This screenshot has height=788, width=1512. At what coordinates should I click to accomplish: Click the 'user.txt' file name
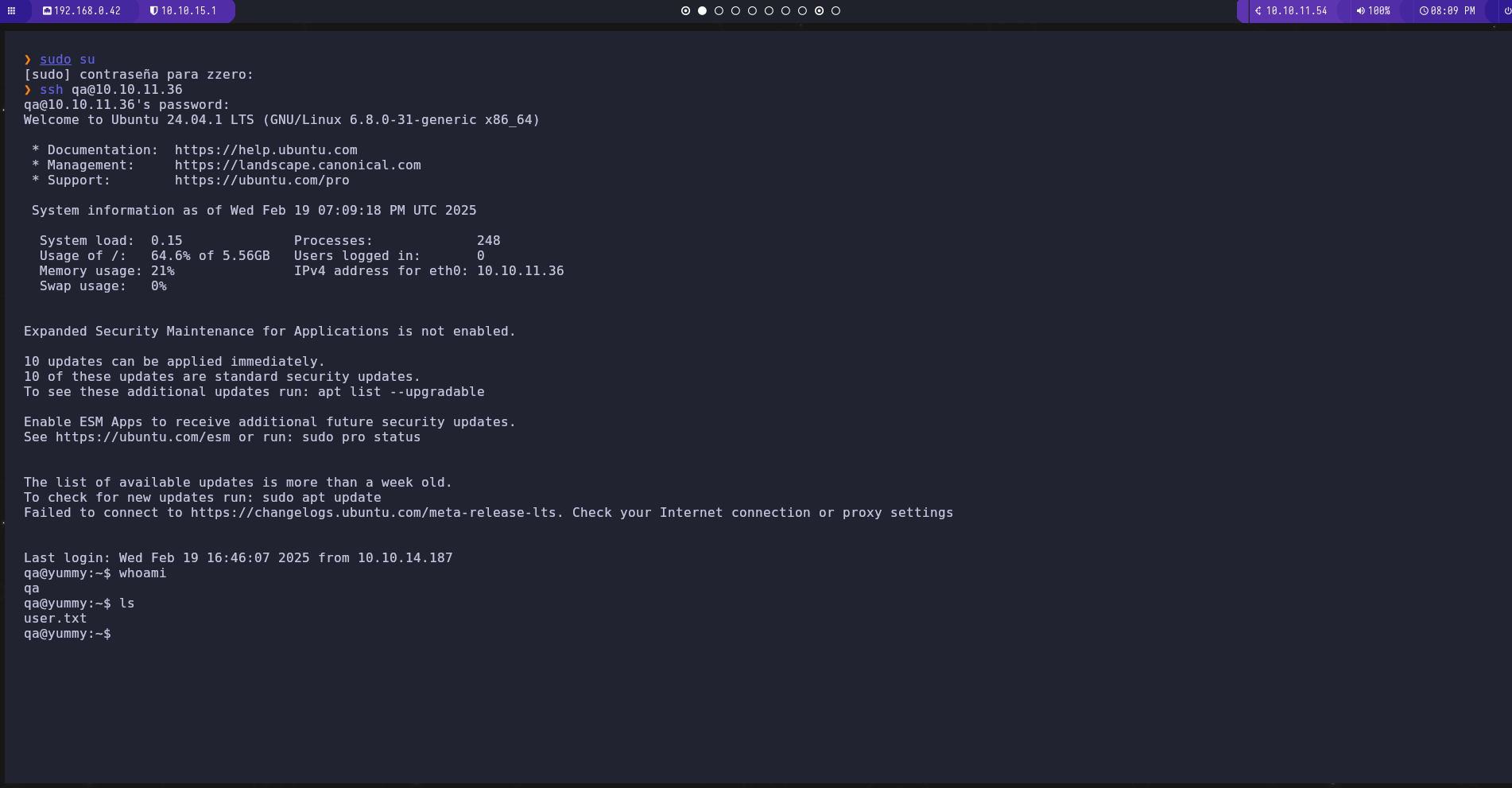[x=56, y=619]
